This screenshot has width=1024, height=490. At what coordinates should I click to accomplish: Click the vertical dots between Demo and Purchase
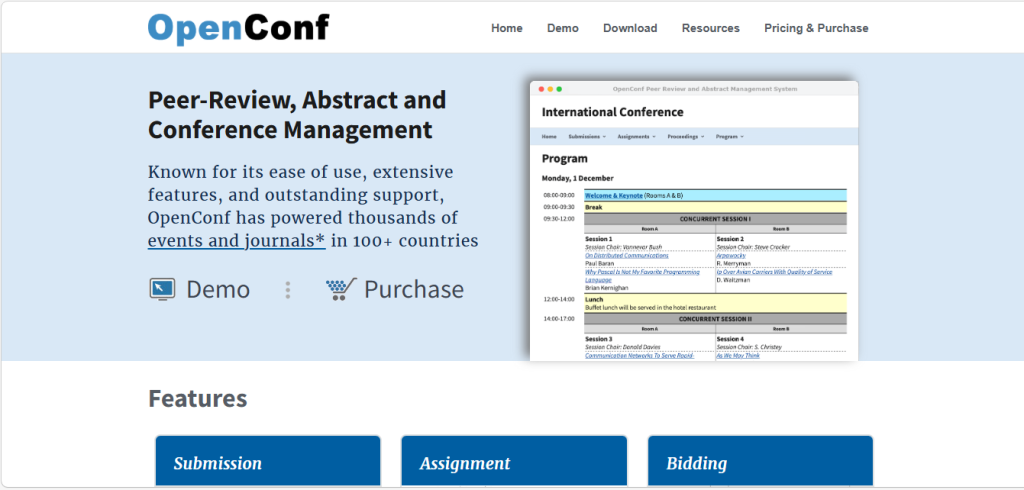[x=288, y=290]
